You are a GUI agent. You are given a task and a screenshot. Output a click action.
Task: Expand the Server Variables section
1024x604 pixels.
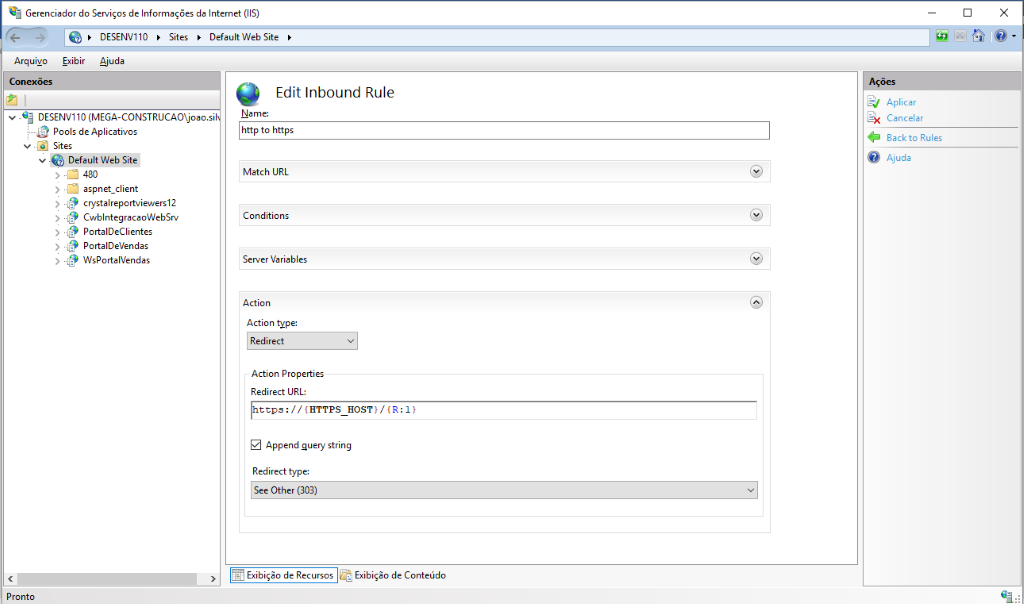[x=756, y=259]
